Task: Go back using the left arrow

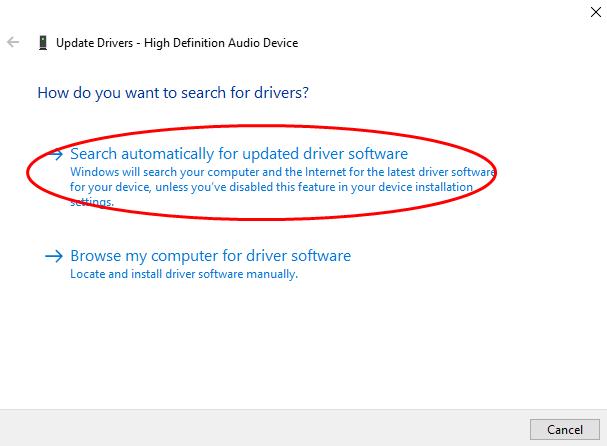Action: pos(13,43)
